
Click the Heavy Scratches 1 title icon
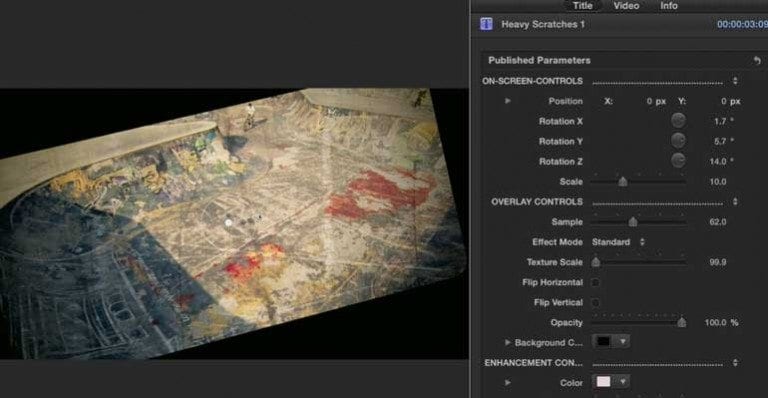(x=486, y=24)
